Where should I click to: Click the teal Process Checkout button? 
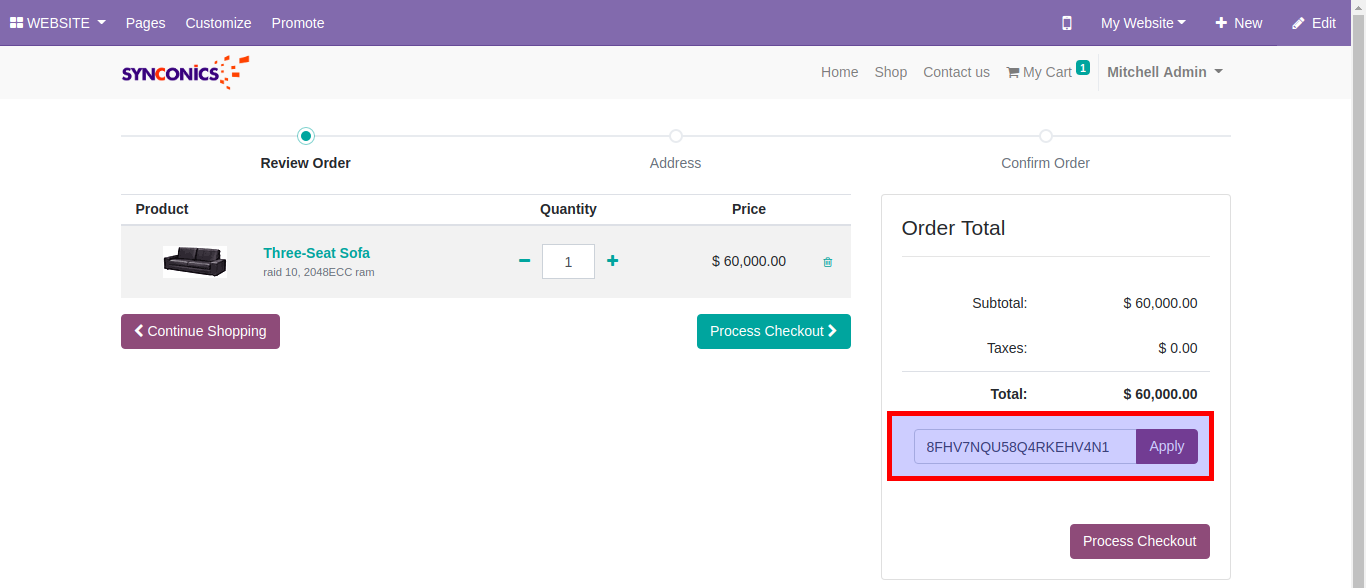tap(773, 331)
